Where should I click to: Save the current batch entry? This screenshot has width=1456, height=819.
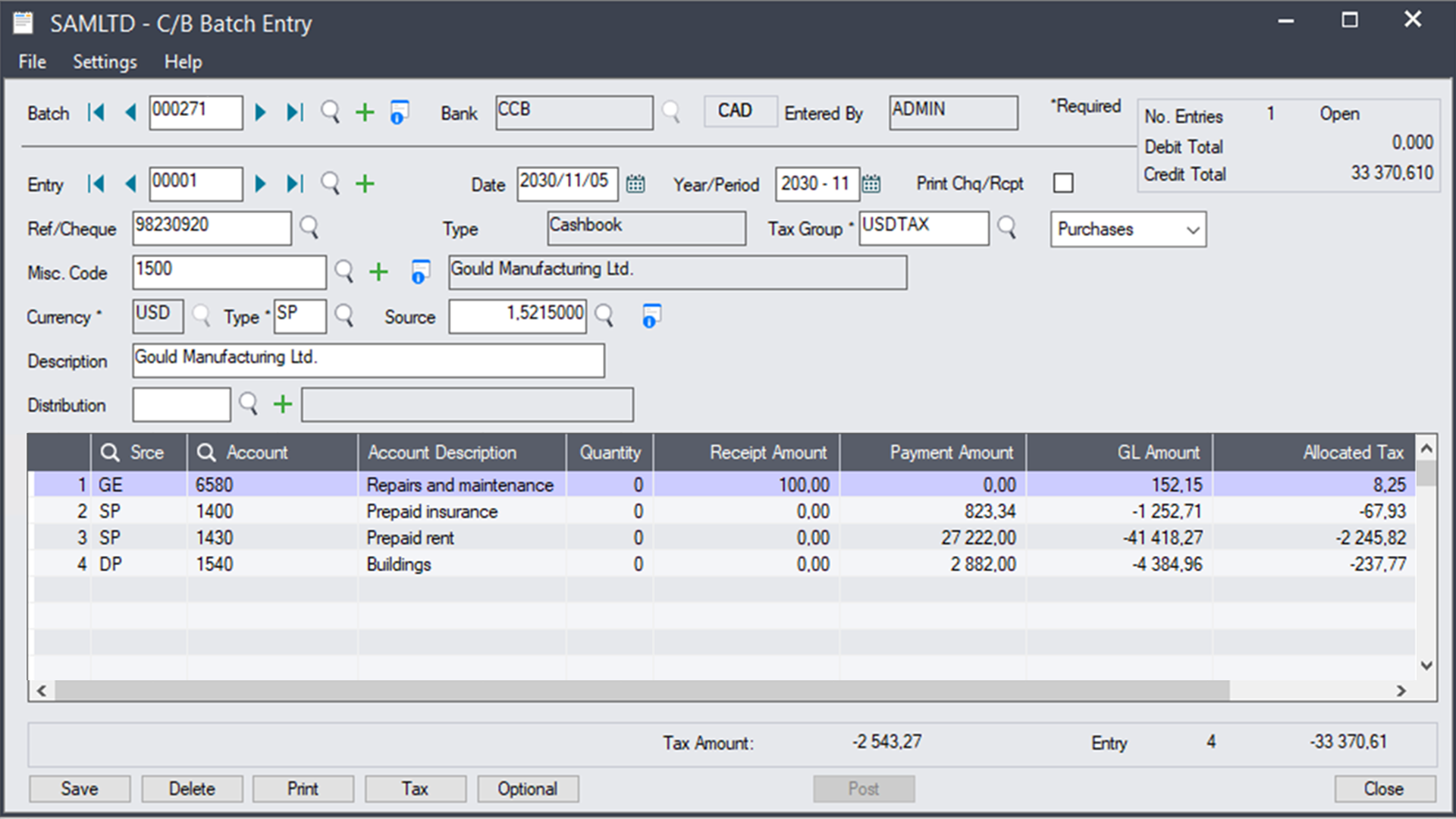(79, 788)
